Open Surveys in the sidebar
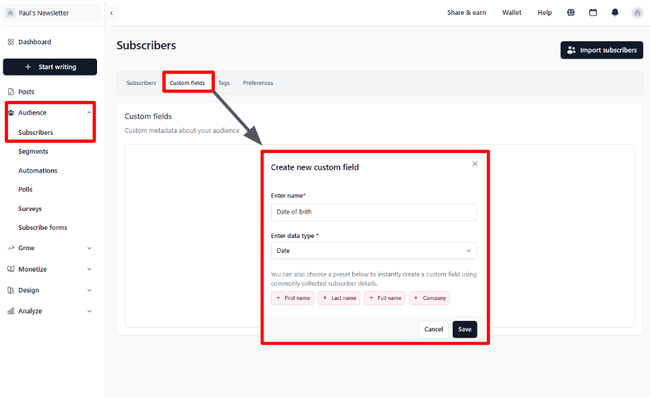Viewport: 650px width, 397px height. 30,208
